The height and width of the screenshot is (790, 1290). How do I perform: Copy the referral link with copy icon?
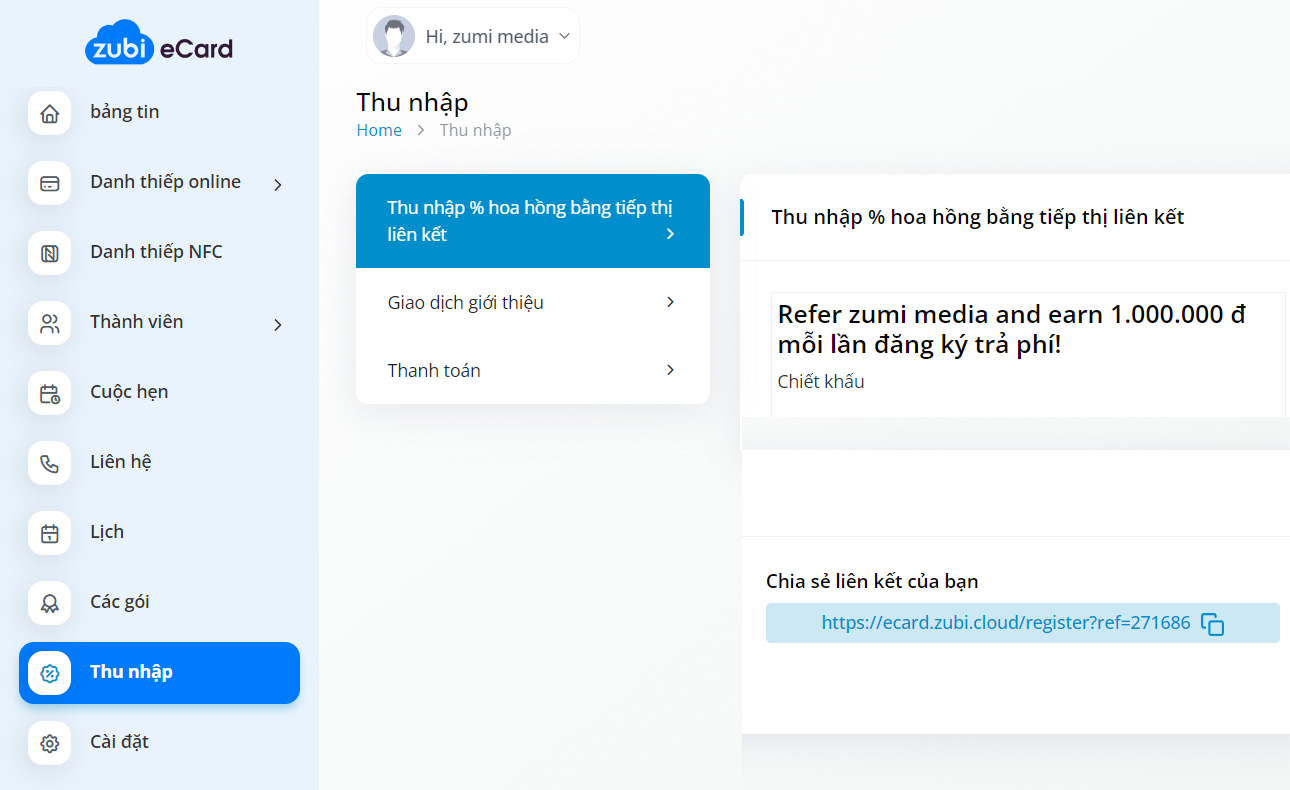(x=1212, y=624)
